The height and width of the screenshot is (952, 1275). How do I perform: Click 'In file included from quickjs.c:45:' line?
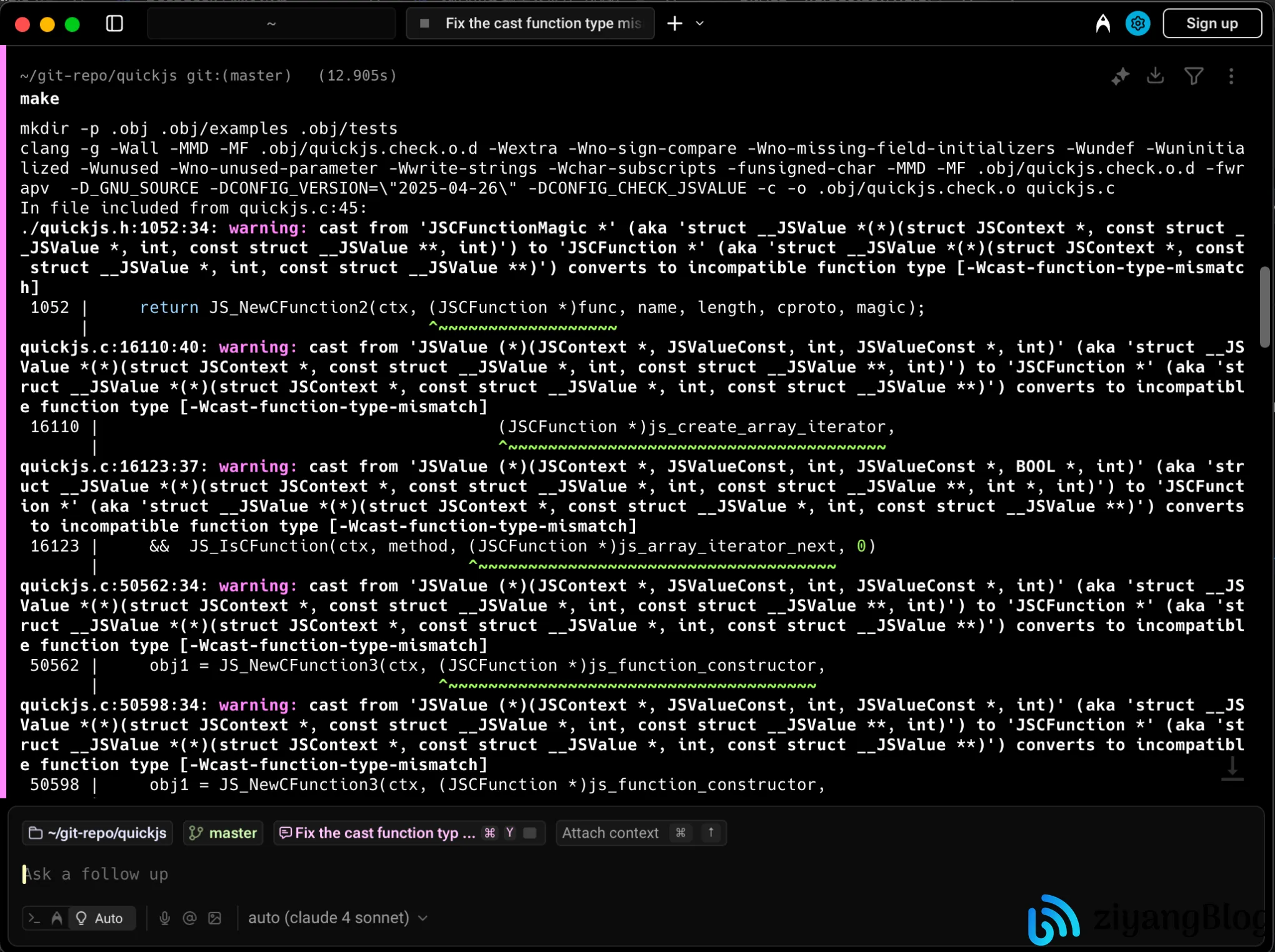(x=194, y=208)
